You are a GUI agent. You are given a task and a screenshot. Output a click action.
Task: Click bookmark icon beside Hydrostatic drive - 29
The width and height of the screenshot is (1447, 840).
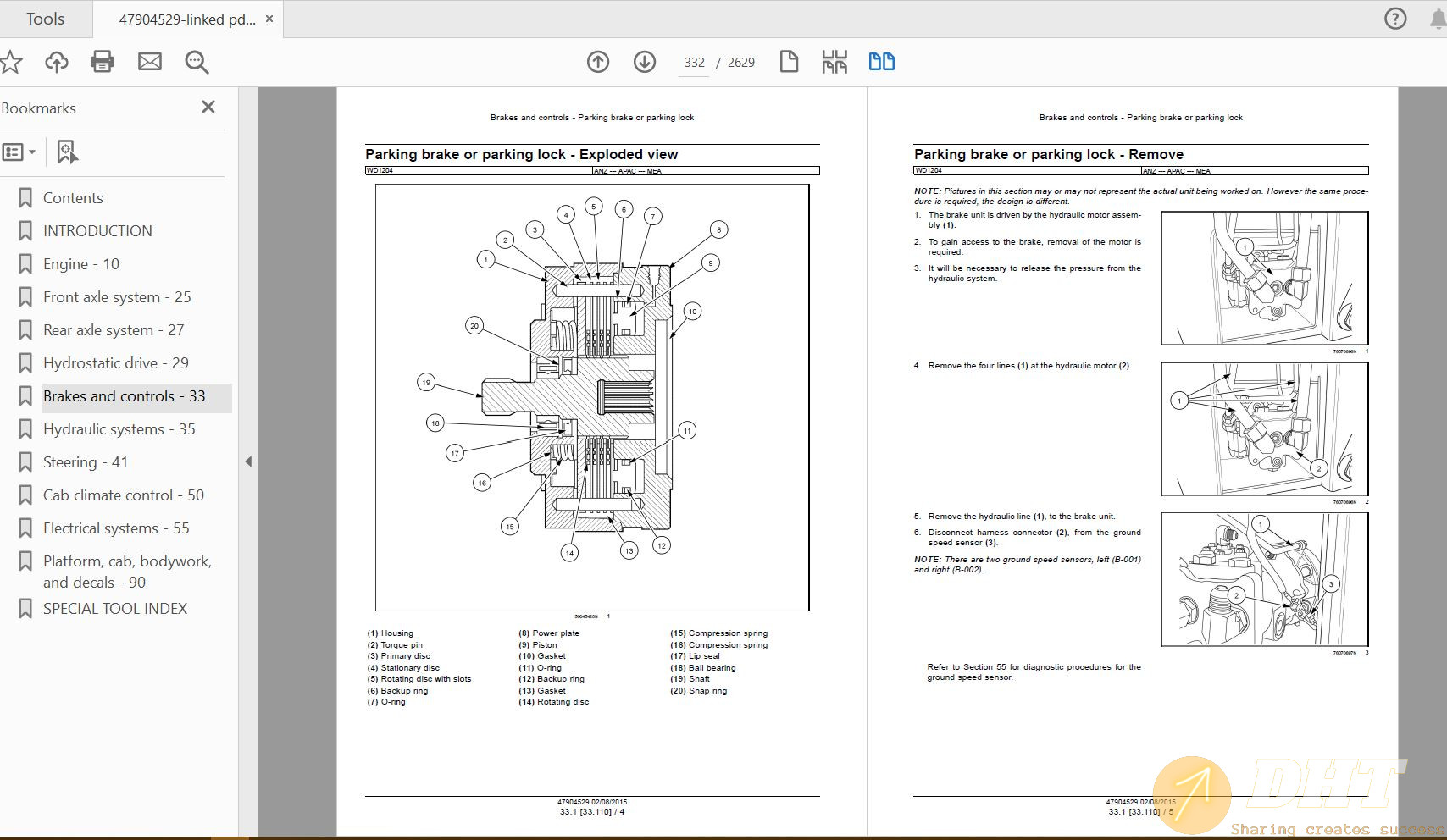click(25, 363)
